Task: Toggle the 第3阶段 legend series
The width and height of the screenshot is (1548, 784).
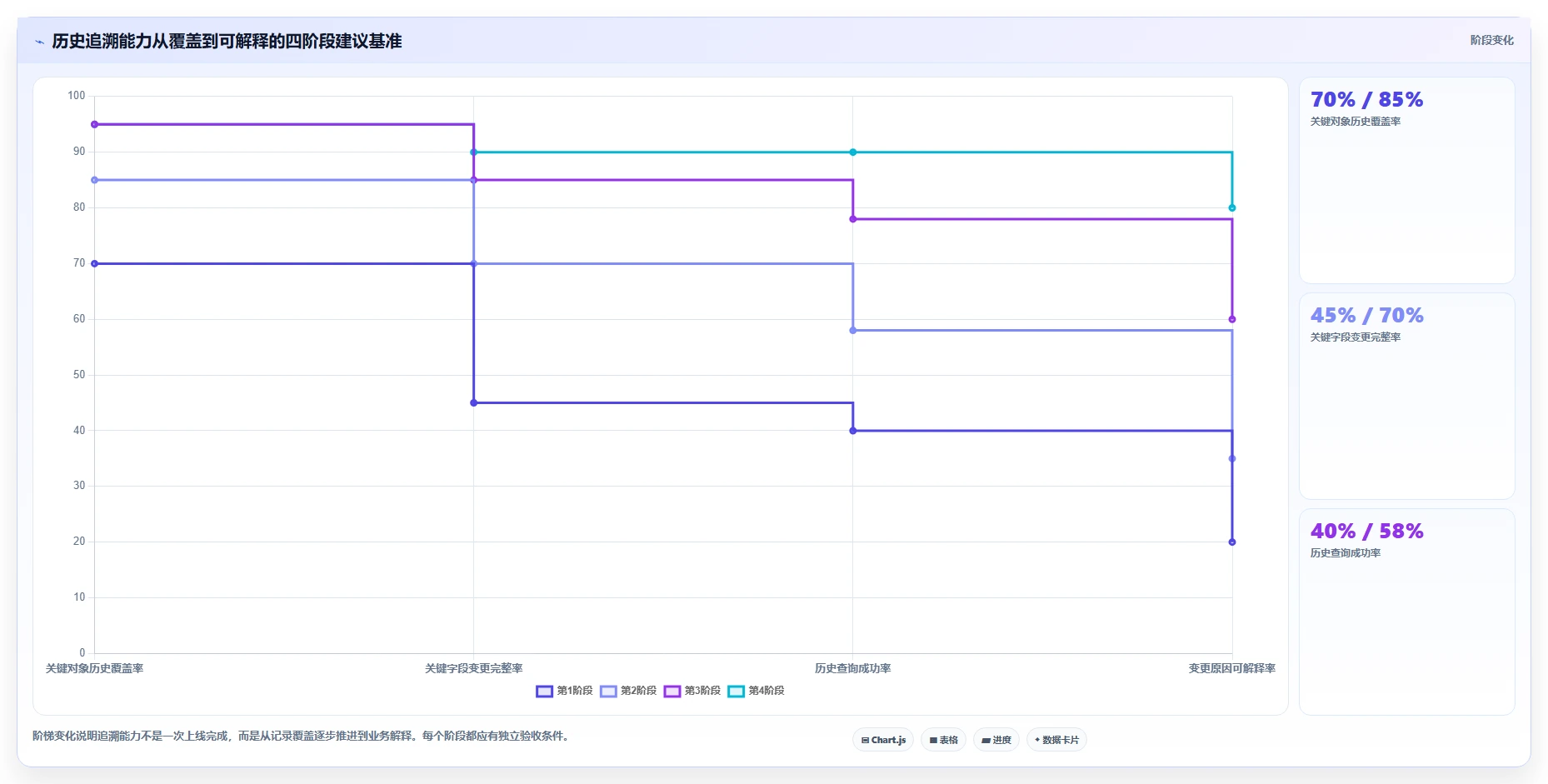Action: pos(692,691)
